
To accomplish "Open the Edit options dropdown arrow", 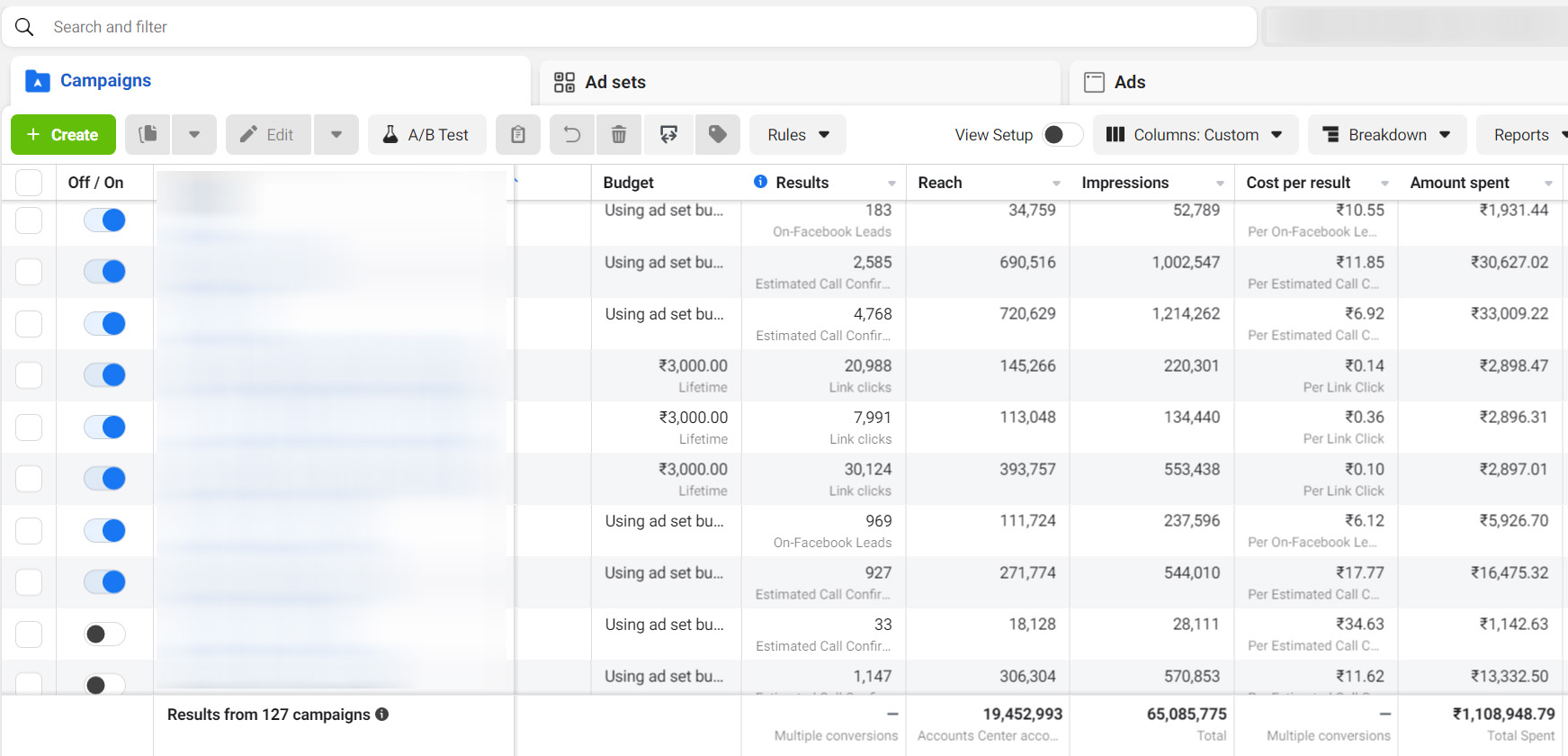I will click(x=336, y=134).
